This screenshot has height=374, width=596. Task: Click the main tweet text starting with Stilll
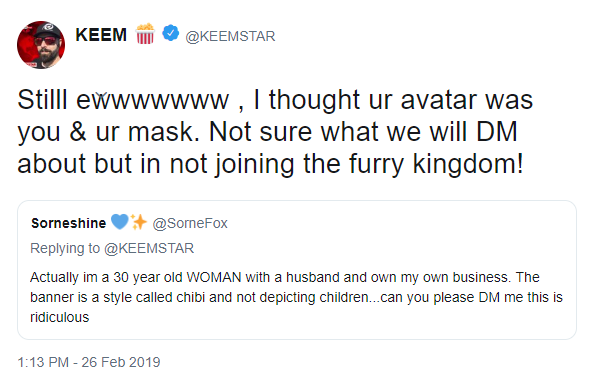coord(275,132)
